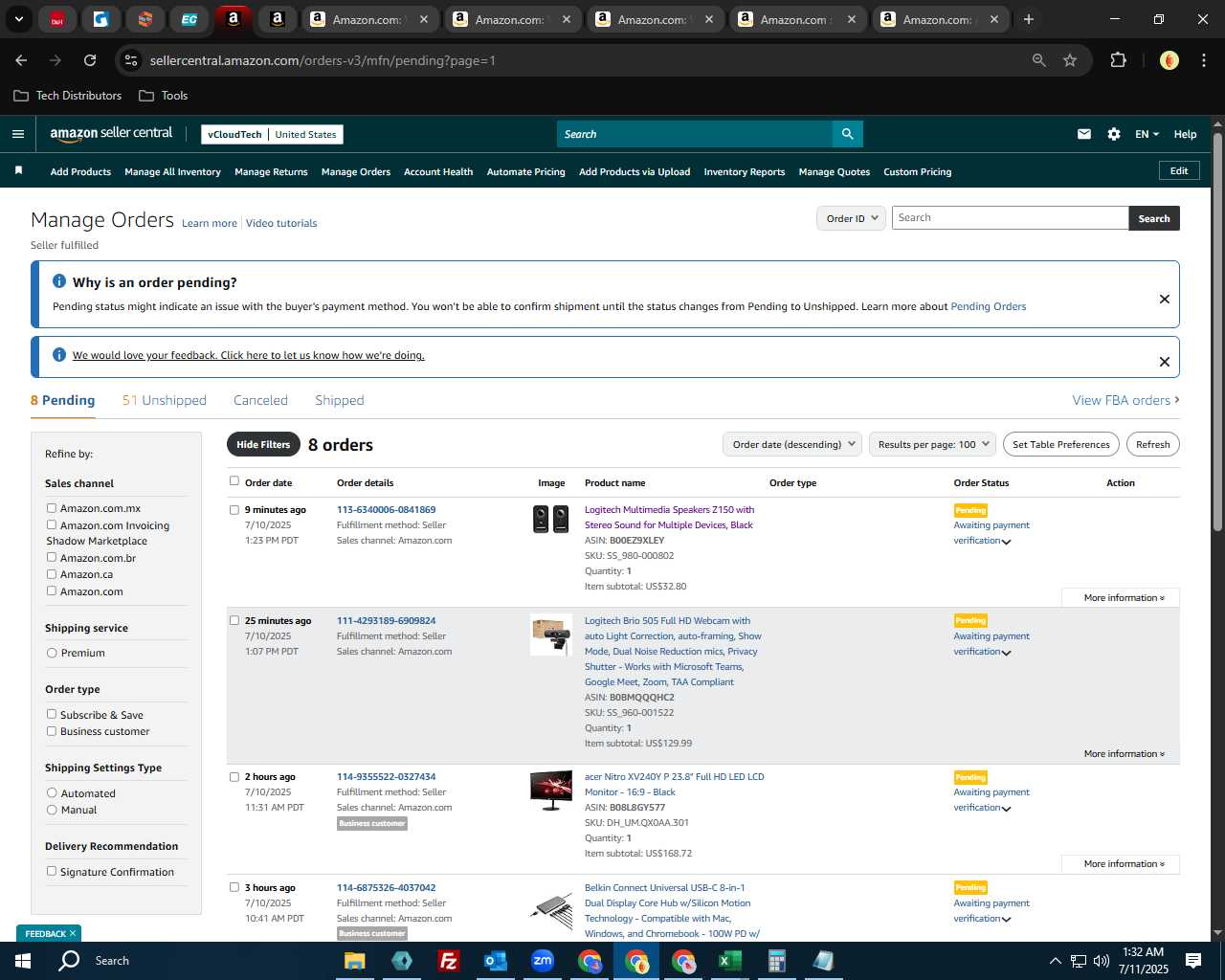This screenshot has width=1225, height=980.
Task: Click the top Seller Central search field
Action: pos(695,134)
